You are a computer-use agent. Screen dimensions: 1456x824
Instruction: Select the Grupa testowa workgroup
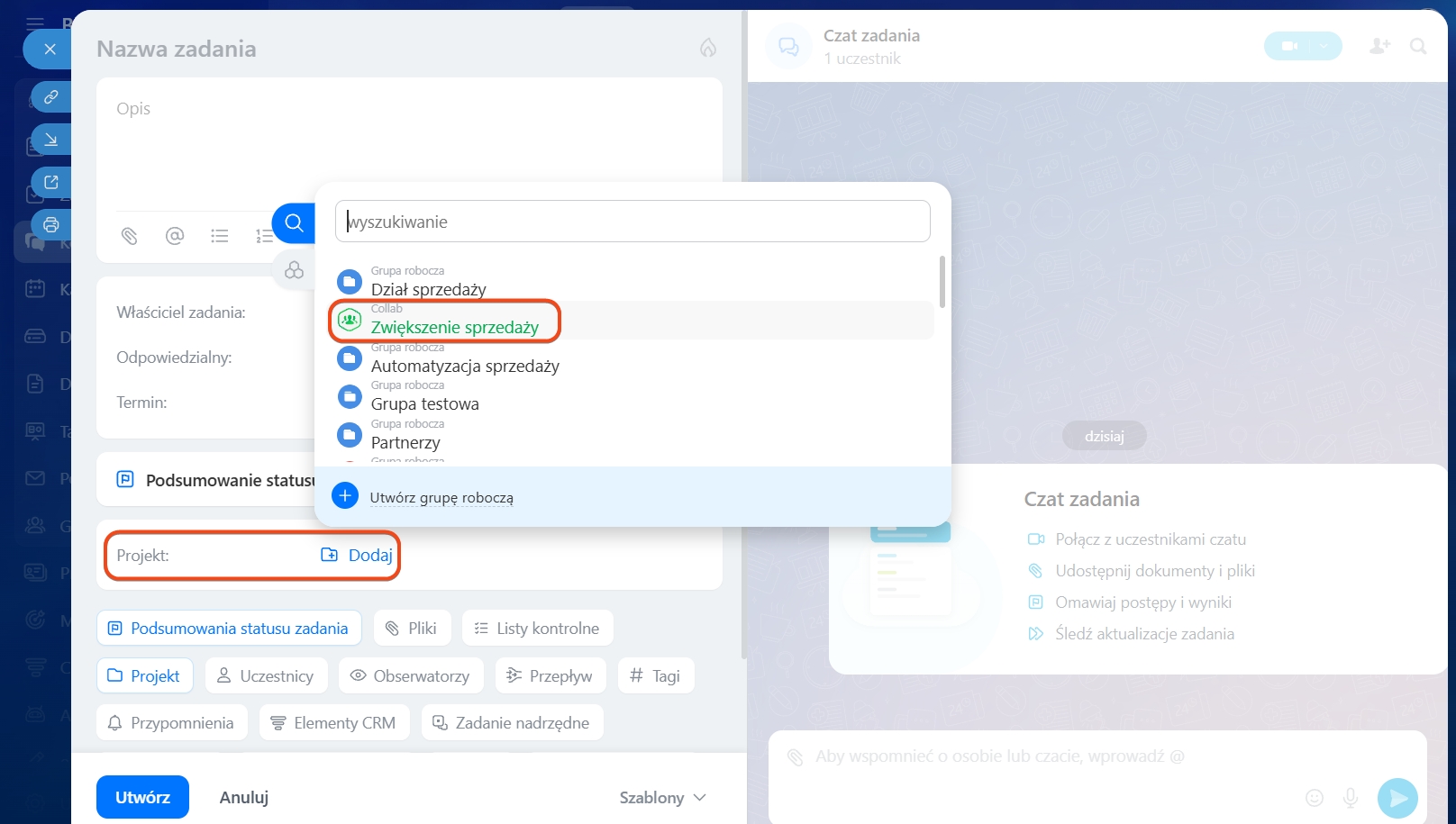pos(634,396)
